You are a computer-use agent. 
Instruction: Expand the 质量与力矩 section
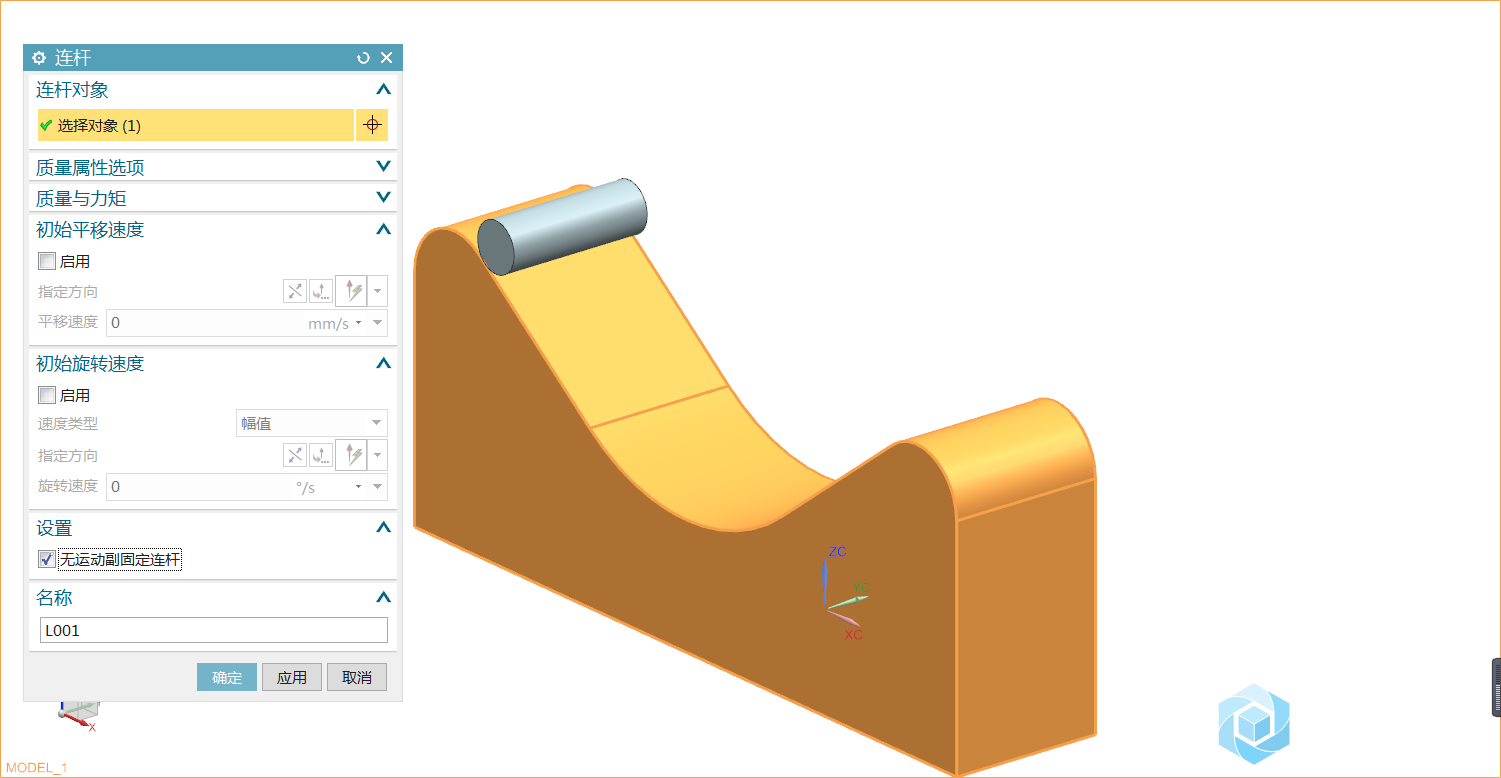pyautogui.click(x=383, y=198)
